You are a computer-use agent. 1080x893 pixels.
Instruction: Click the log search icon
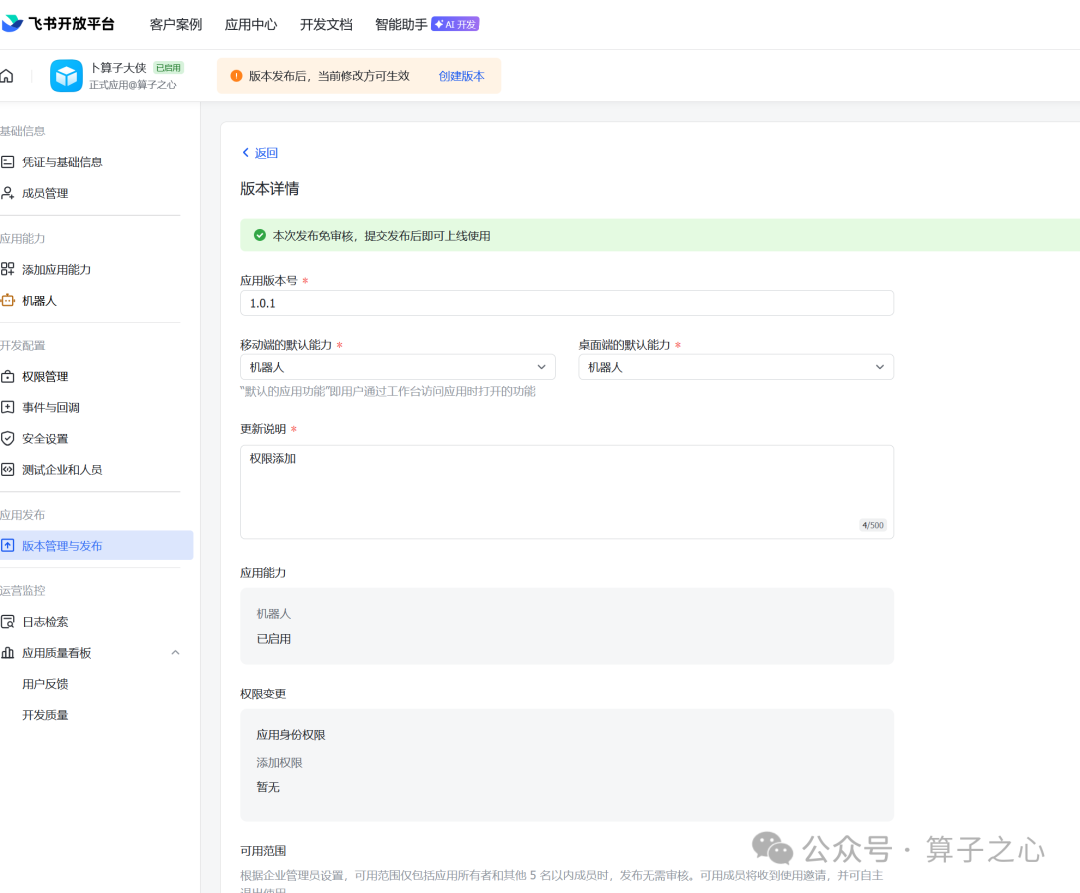(x=8, y=622)
